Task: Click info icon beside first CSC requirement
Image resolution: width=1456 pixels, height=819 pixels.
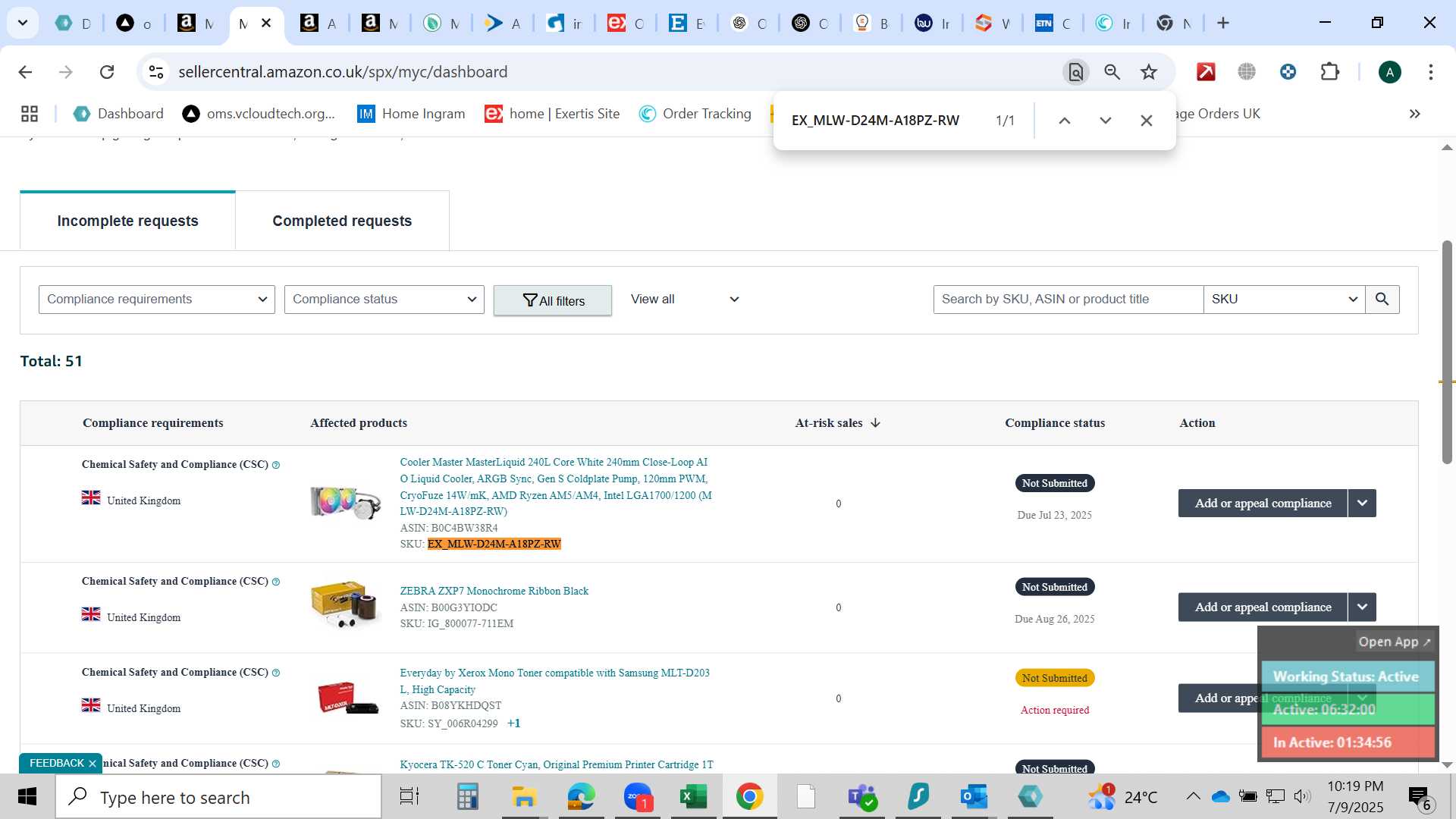Action: (x=276, y=465)
